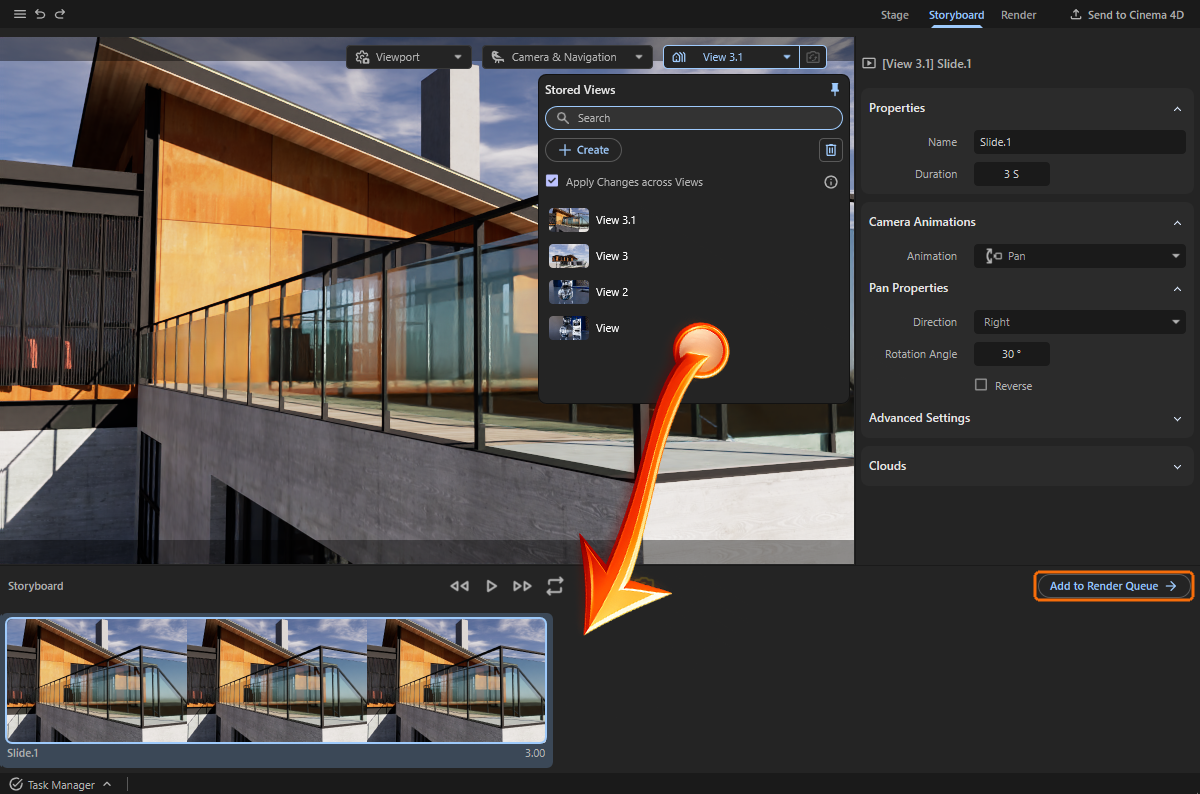Image resolution: width=1200 pixels, height=794 pixels.
Task: Click the trash delete view icon
Action: pos(831,150)
